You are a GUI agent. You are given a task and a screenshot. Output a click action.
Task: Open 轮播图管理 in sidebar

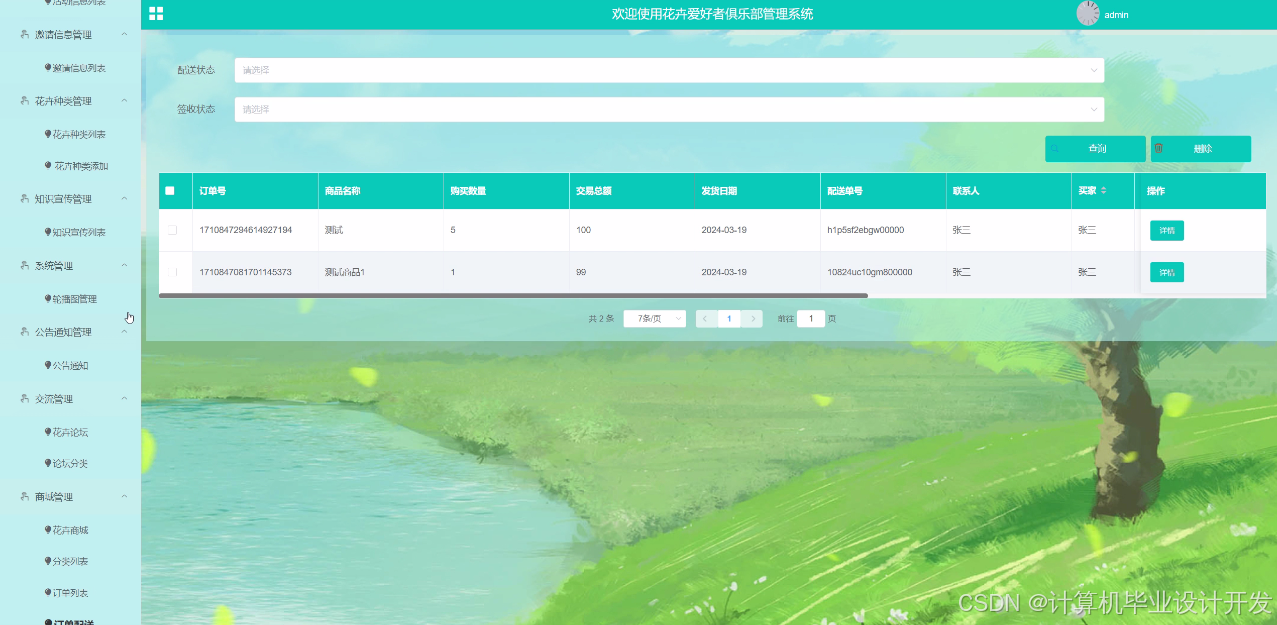coord(75,299)
